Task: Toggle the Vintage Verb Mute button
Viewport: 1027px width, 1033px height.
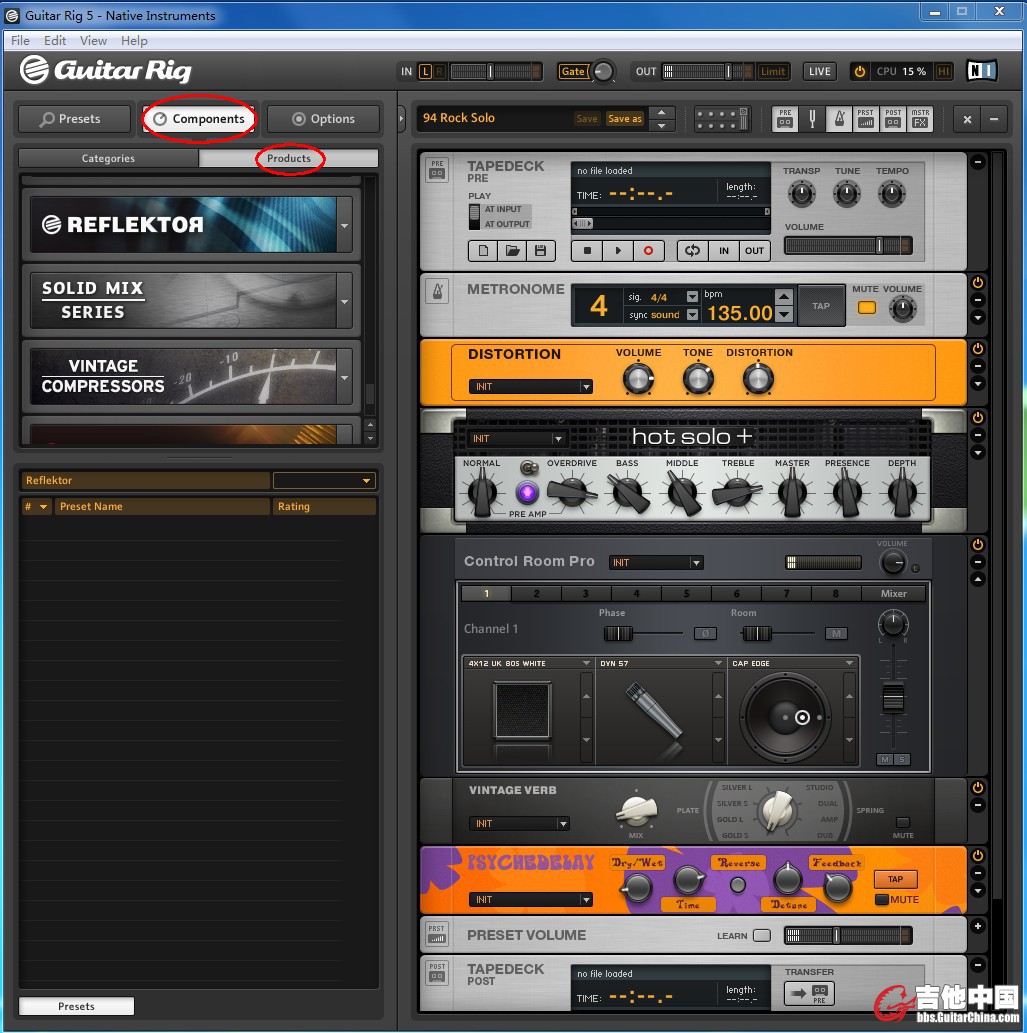Action: (x=902, y=822)
